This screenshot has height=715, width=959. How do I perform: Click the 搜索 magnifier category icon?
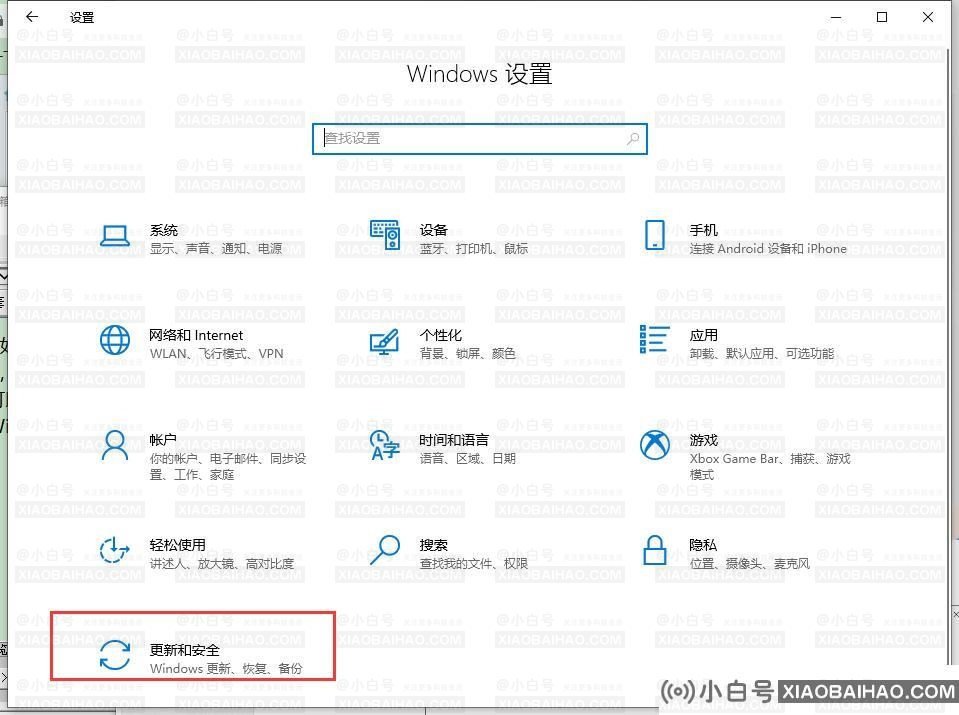tap(385, 549)
